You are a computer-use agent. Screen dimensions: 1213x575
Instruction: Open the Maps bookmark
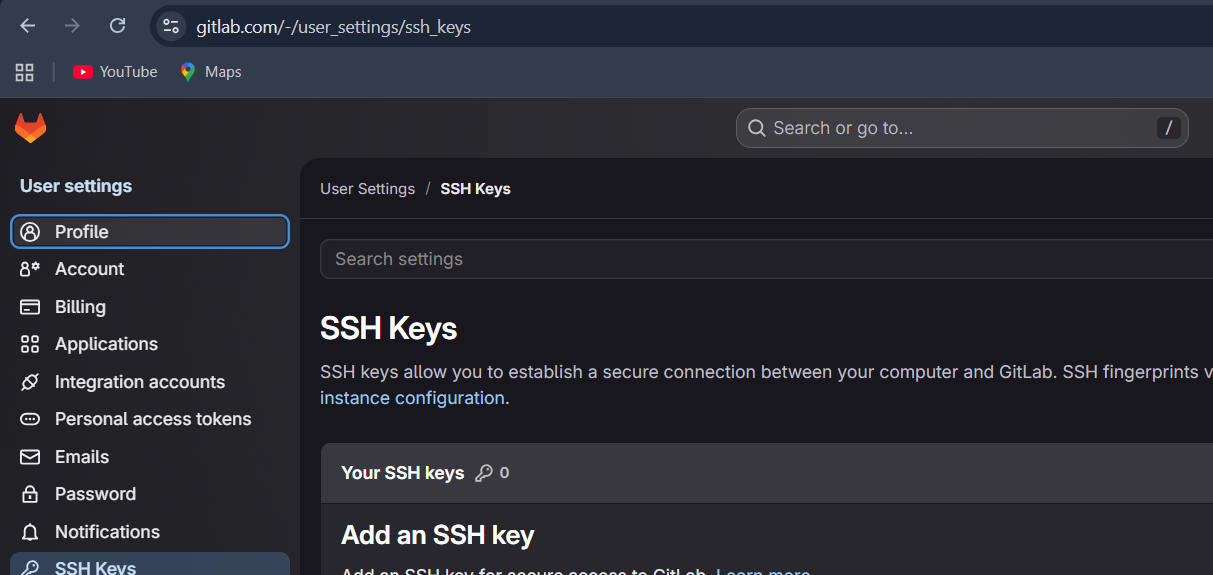[x=210, y=72]
